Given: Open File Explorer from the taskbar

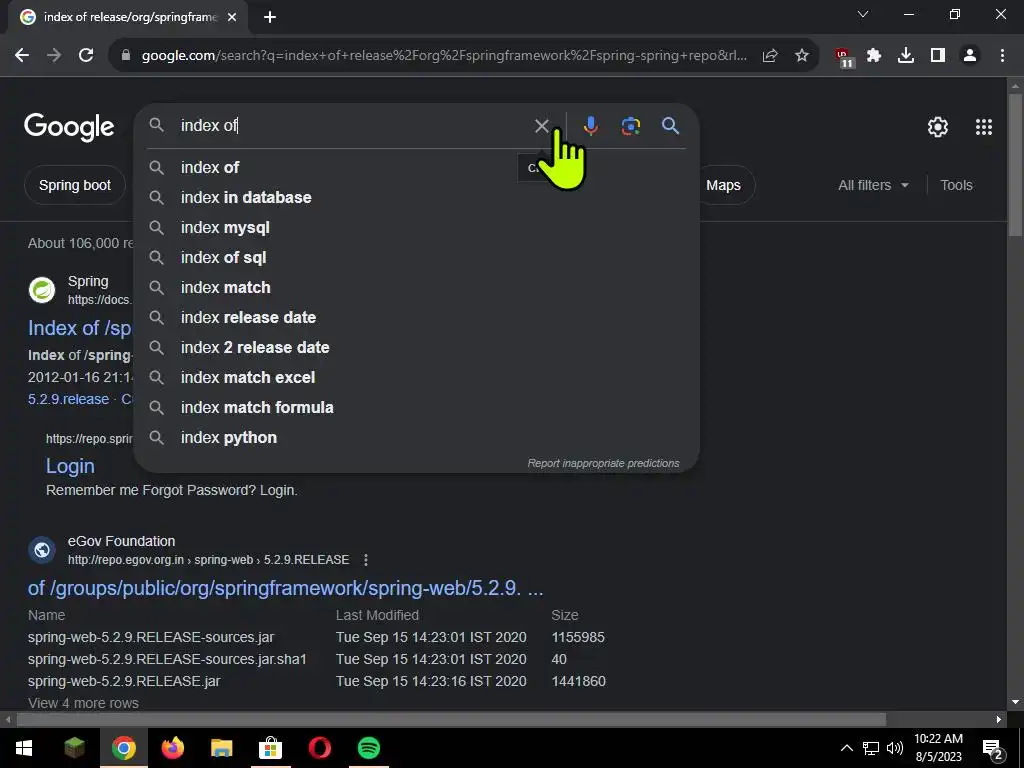Looking at the screenshot, I should [221, 748].
